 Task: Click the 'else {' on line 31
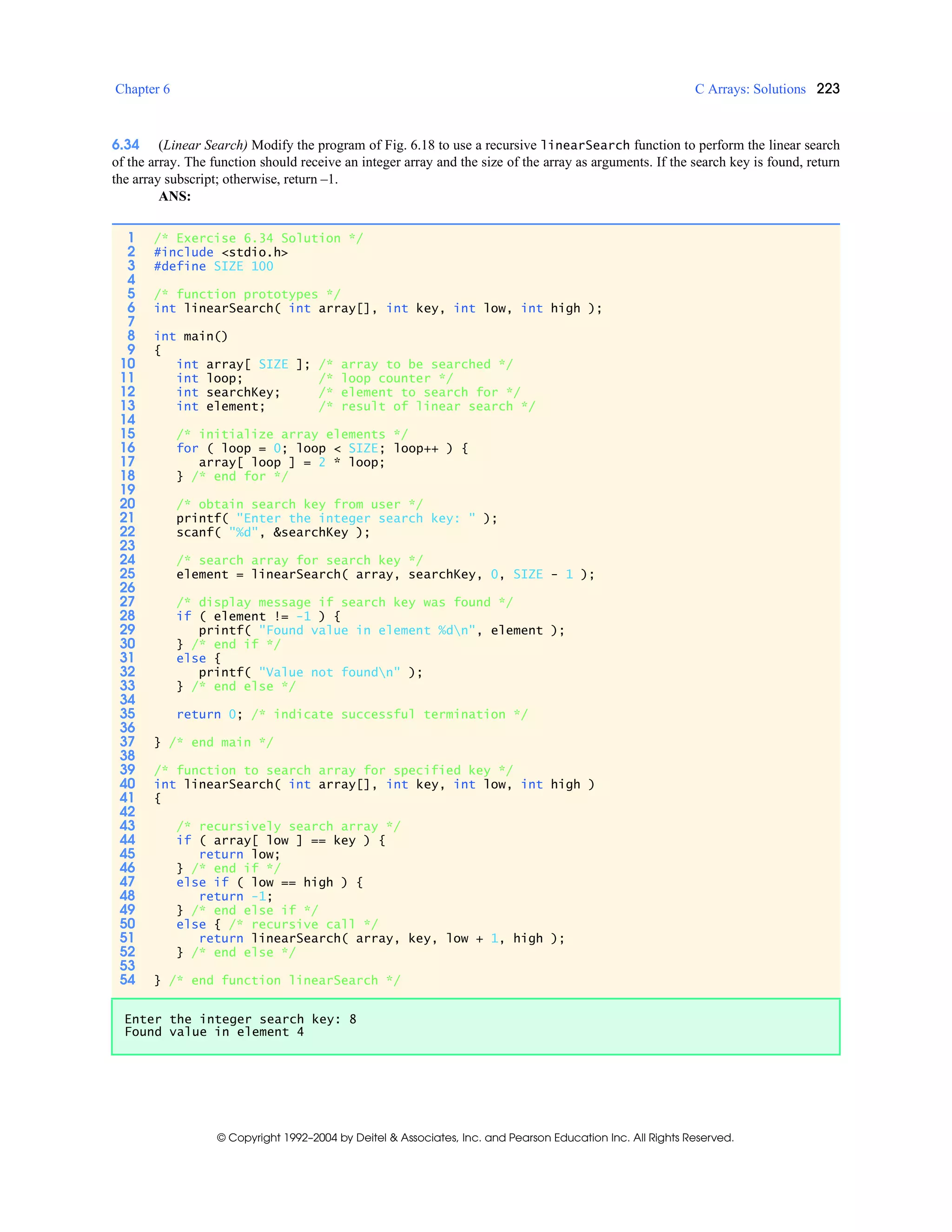tap(198, 658)
